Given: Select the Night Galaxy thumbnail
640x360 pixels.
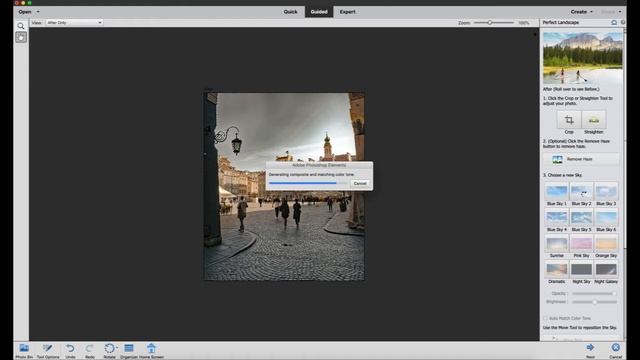Looking at the screenshot, I should [x=606, y=270].
